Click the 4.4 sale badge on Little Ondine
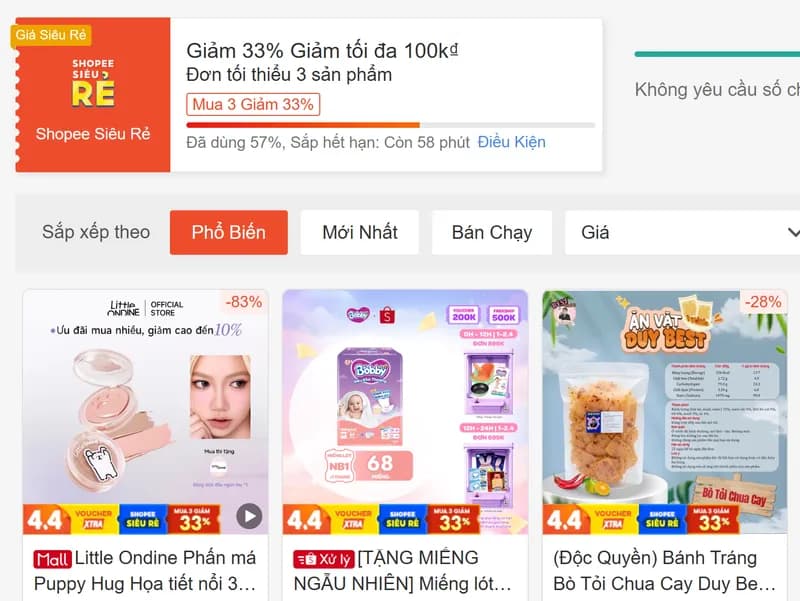Viewport: 800px width, 601px height. pyautogui.click(x=46, y=519)
